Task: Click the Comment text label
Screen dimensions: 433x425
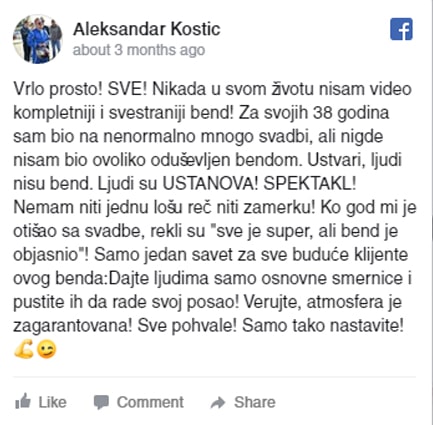Action: click(150, 402)
